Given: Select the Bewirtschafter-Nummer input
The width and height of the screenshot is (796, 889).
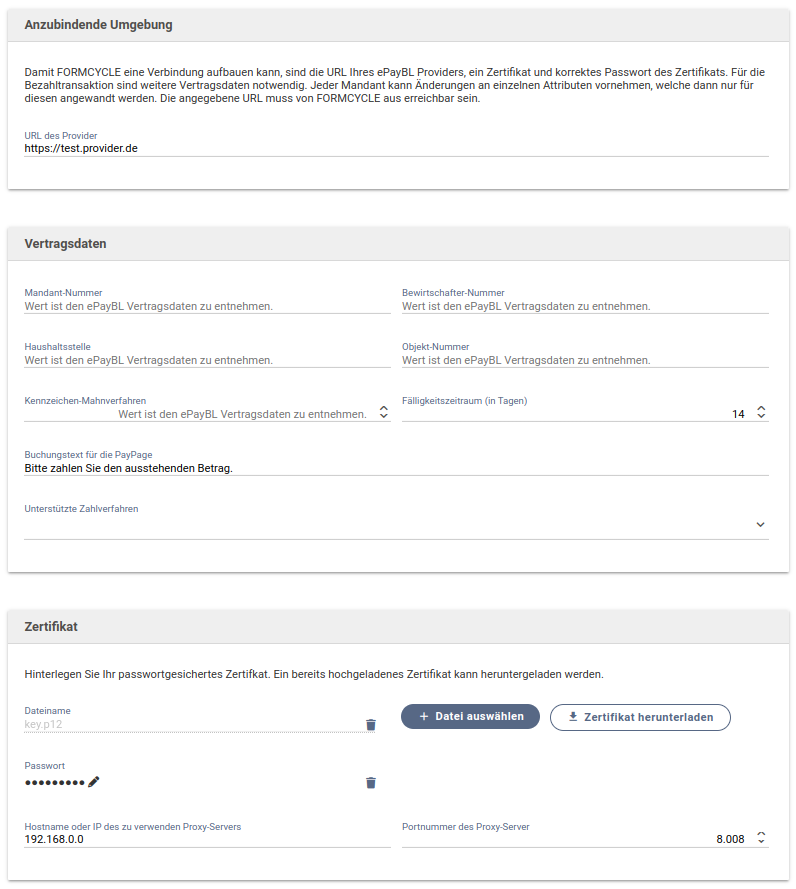Looking at the screenshot, I should [x=585, y=306].
